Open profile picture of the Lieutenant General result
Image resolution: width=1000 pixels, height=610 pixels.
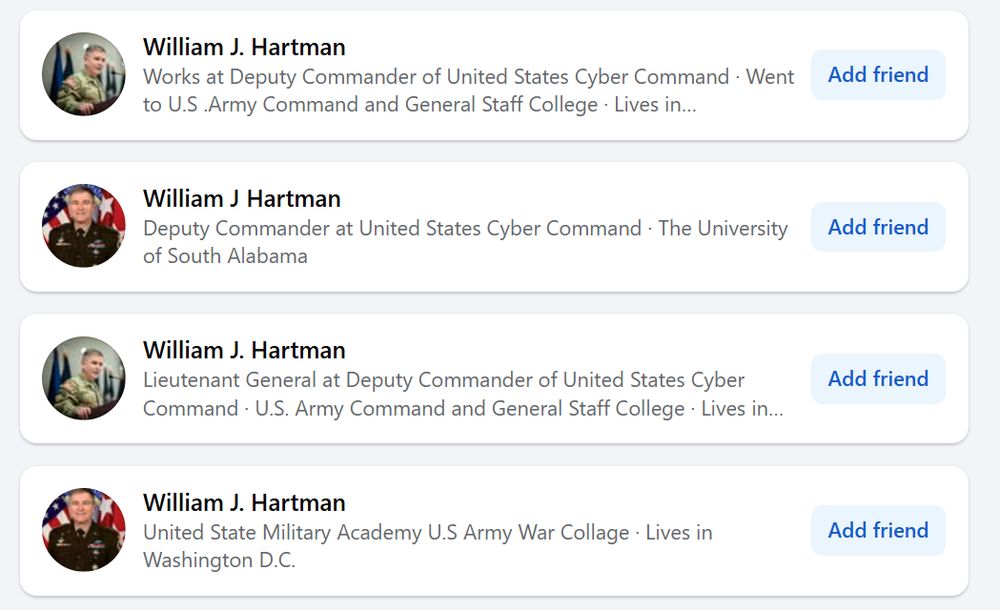tap(83, 378)
